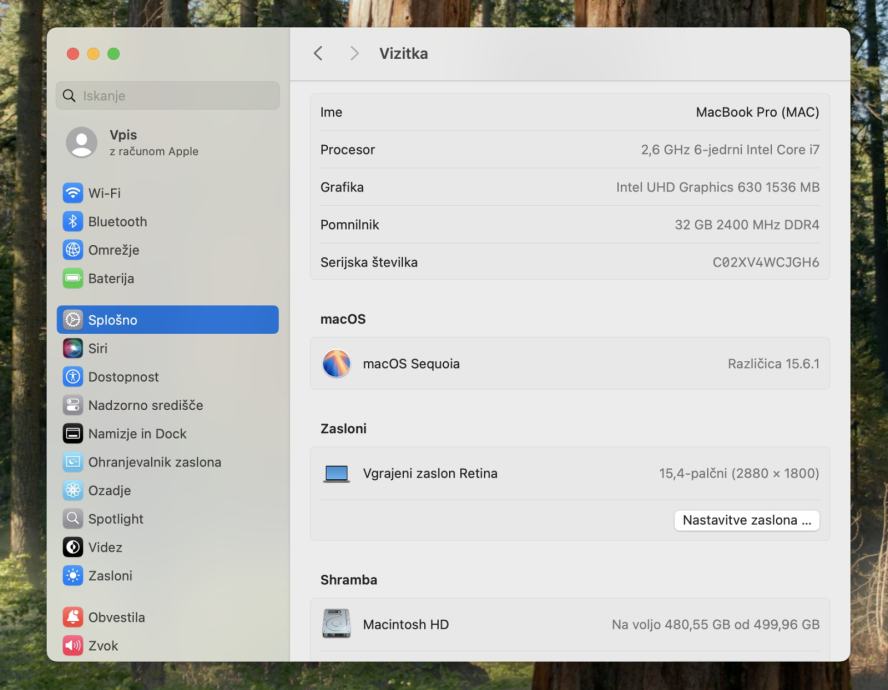Select Zvok sound settings
The image size is (888, 690).
click(103, 646)
